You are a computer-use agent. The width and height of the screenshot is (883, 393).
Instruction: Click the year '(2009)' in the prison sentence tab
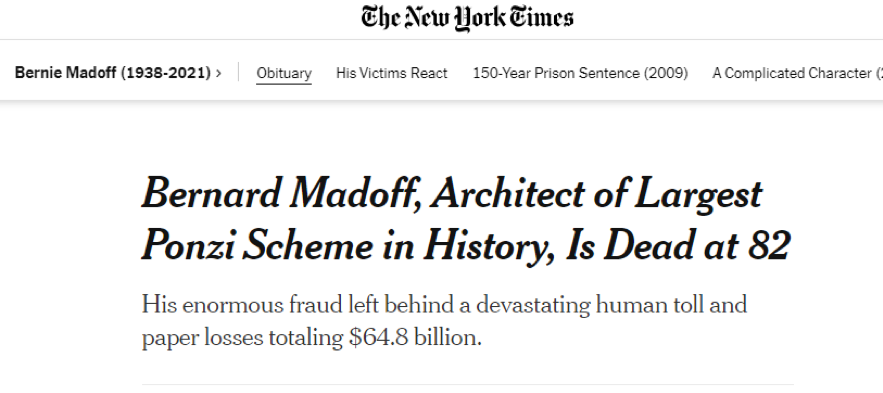666,73
